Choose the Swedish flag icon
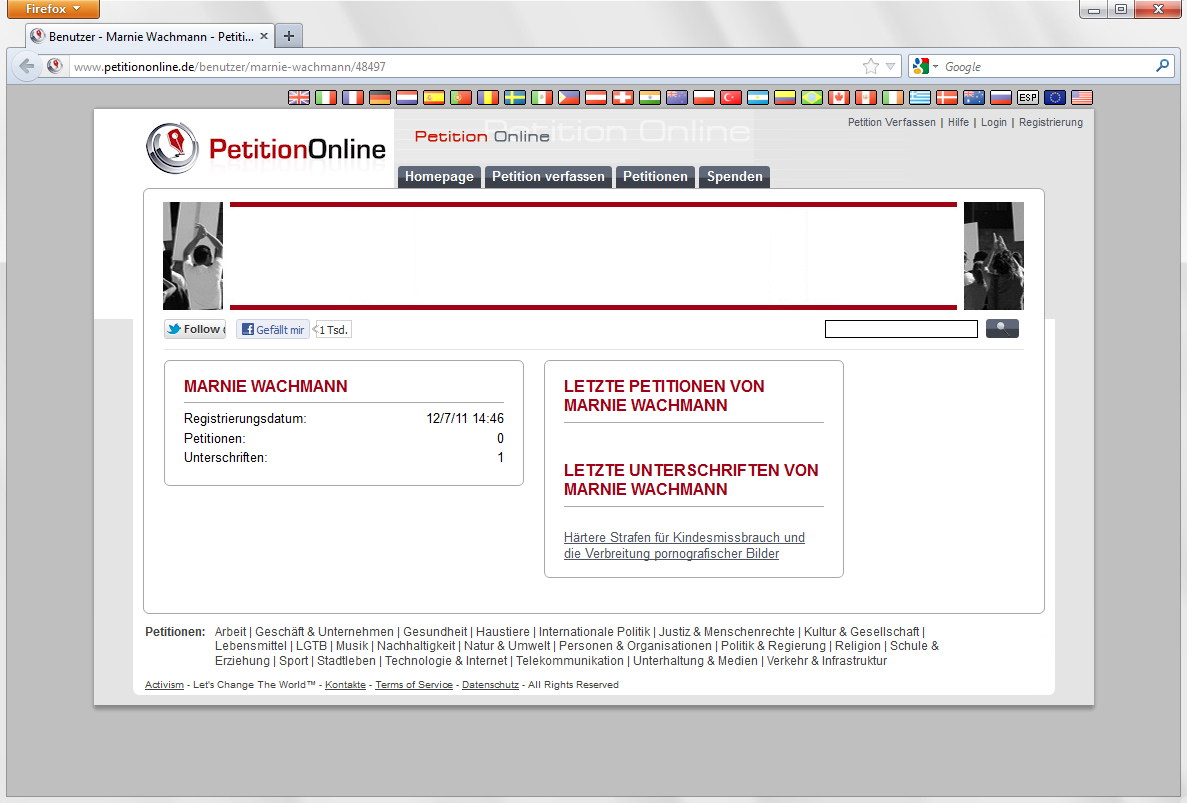This screenshot has height=803, width=1187. (515, 97)
